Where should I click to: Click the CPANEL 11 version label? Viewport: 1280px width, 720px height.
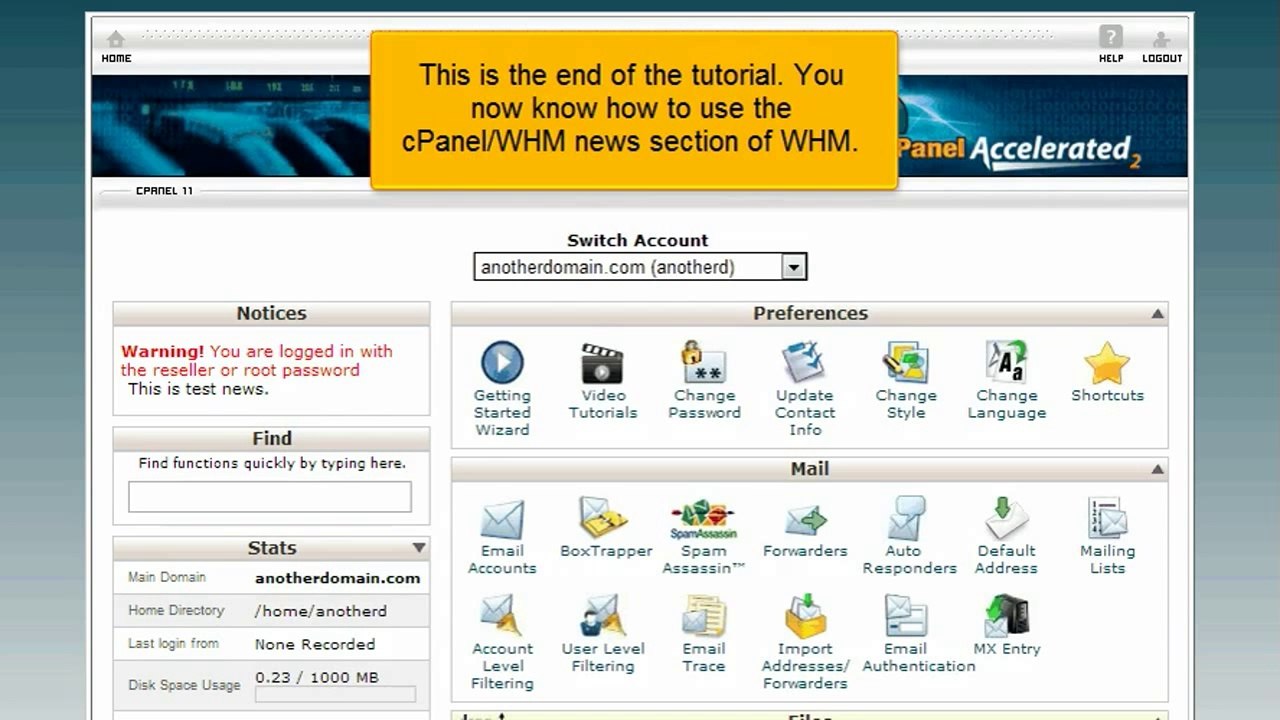tap(164, 191)
